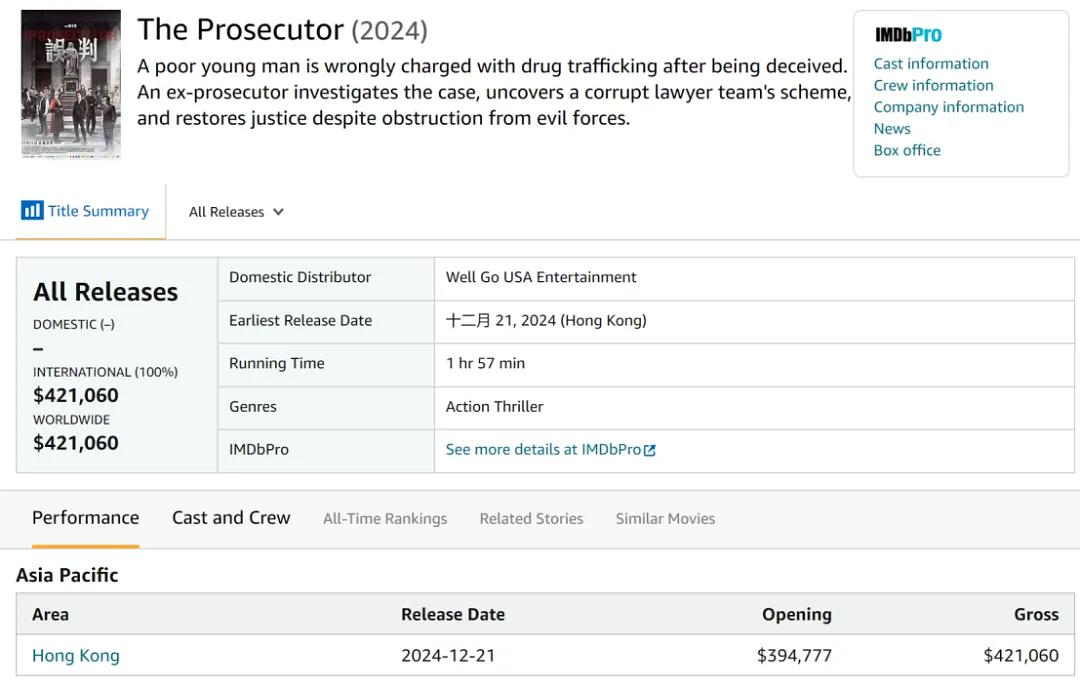This screenshot has width=1080, height=689.
Task: Click the Company information link
Action: 948,107
